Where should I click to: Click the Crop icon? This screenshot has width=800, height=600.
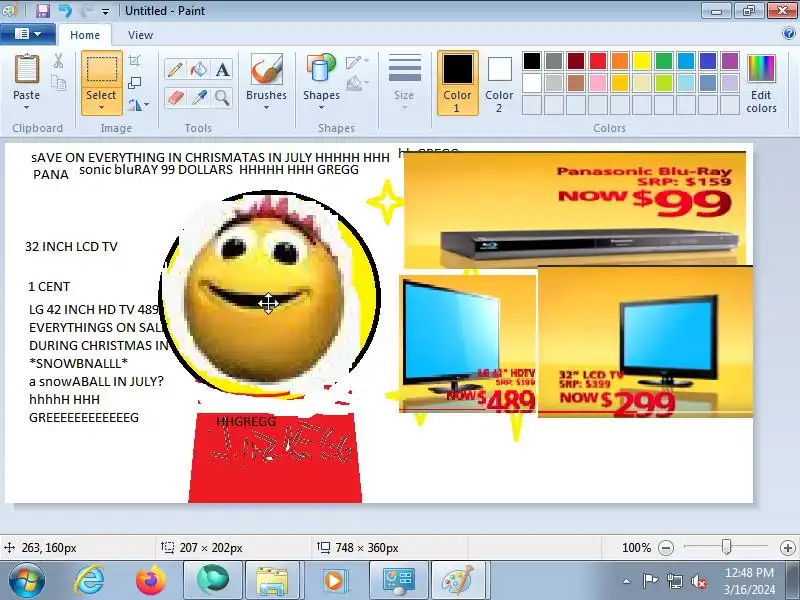tap(135, 61)
